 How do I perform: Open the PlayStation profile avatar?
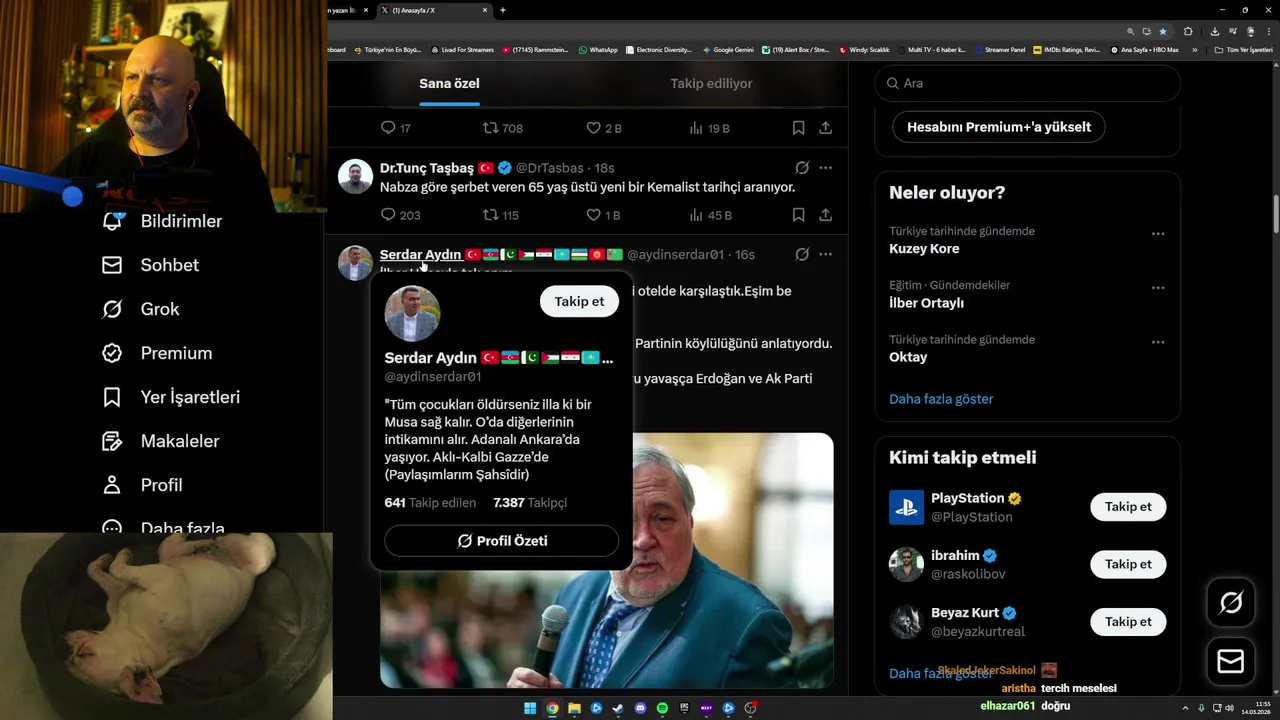point(906,507)
